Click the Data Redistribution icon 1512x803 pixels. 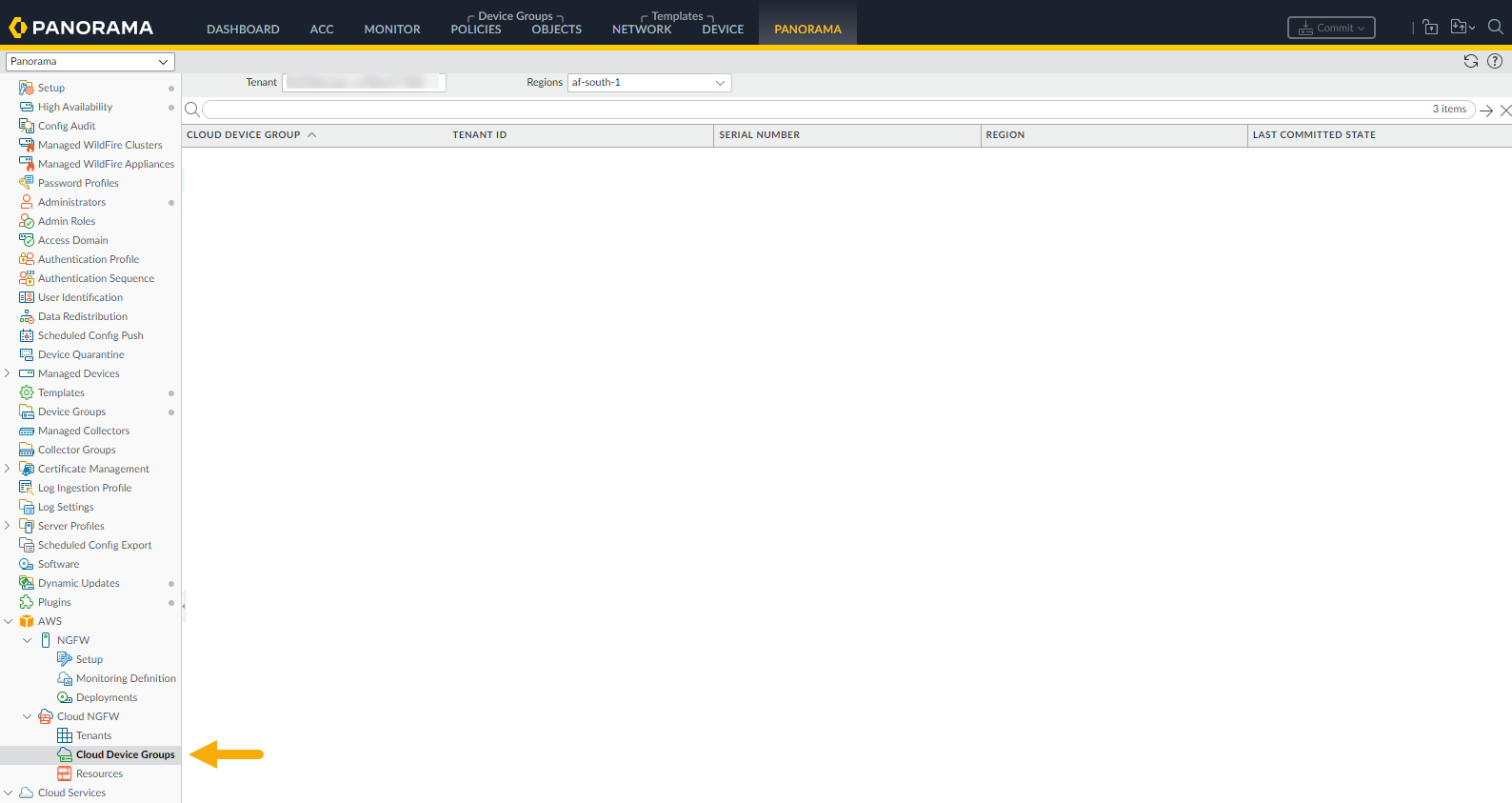pos(27,316)
